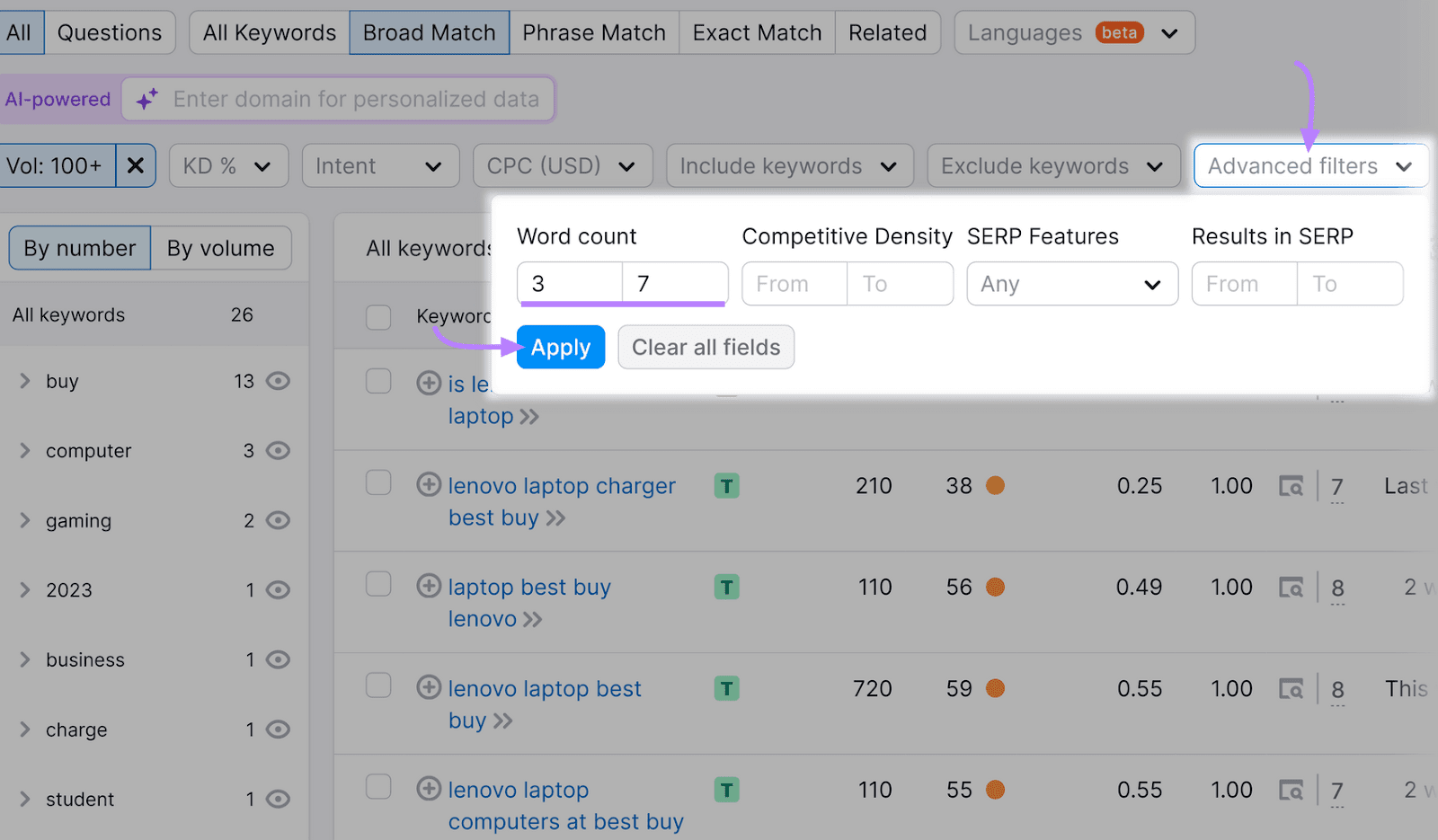Open the SERP Features dropdown

tap(1071, 283)
